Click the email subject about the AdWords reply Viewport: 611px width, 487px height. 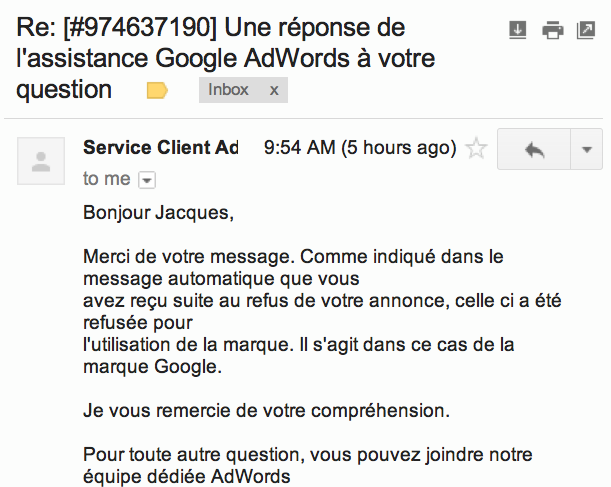tap(226, 58)
